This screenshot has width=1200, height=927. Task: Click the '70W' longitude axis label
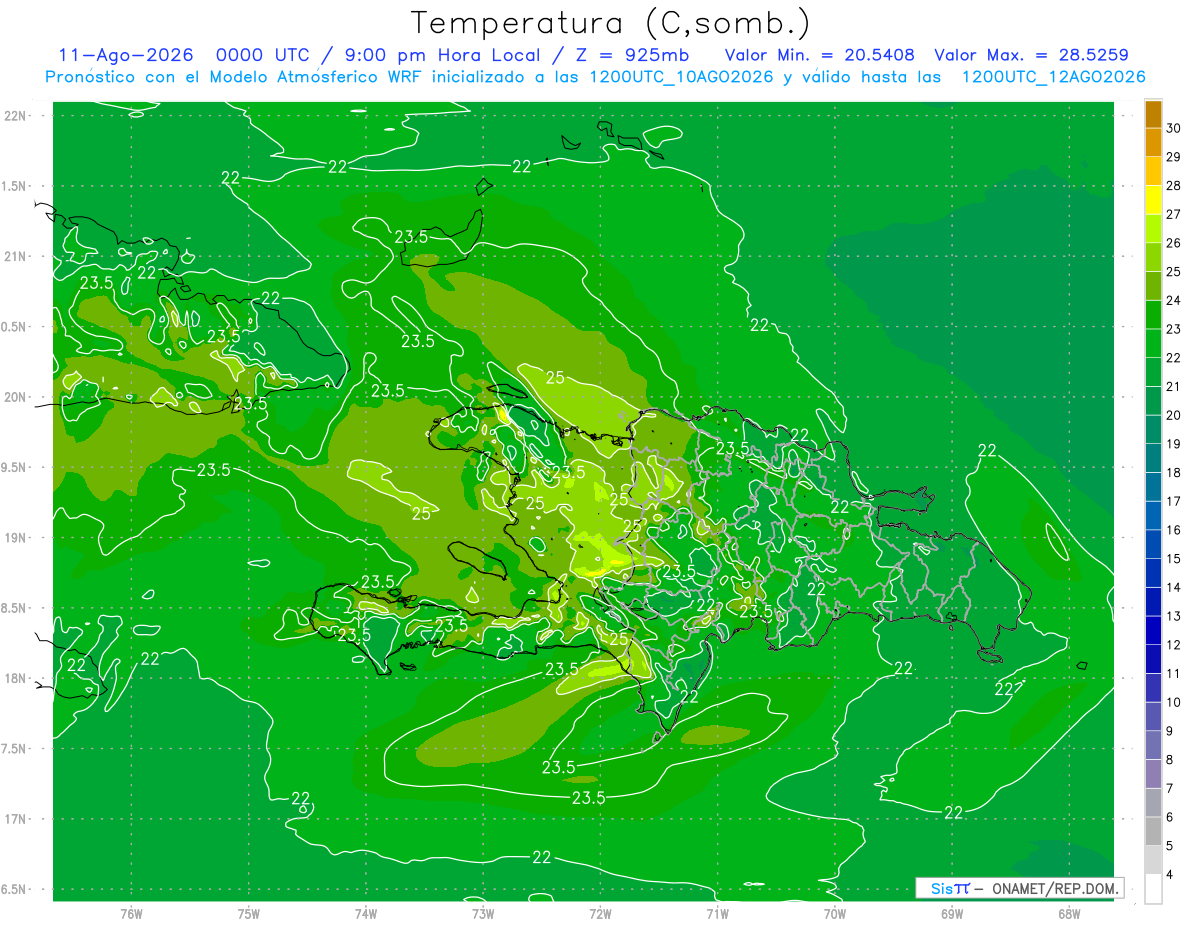tap(834, 913)
